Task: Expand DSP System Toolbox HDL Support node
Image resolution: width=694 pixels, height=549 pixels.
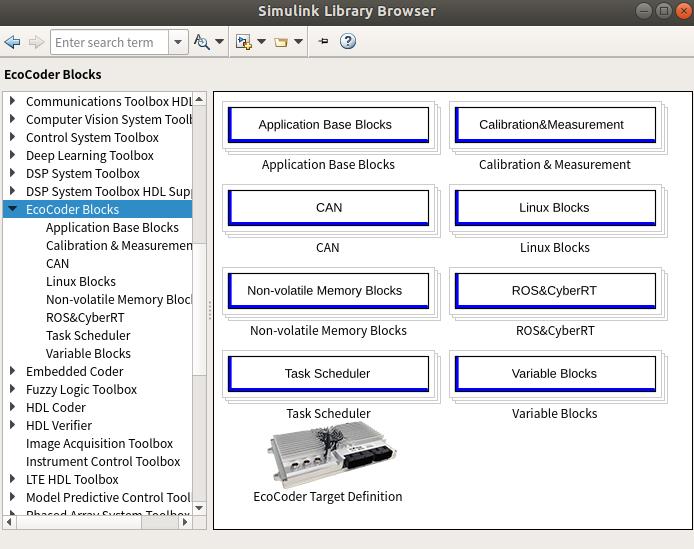Action: [x=12, y=191]
